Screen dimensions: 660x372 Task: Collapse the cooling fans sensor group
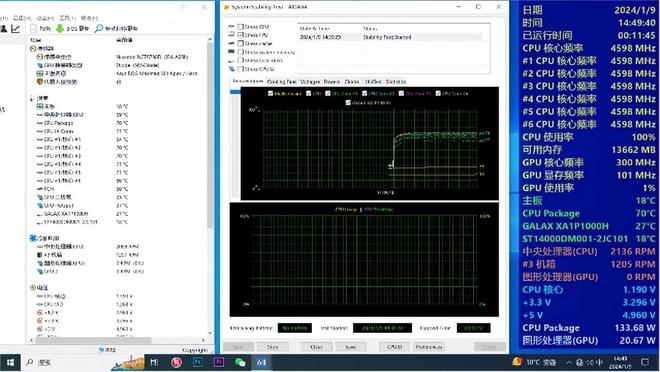tap(32, 238)
